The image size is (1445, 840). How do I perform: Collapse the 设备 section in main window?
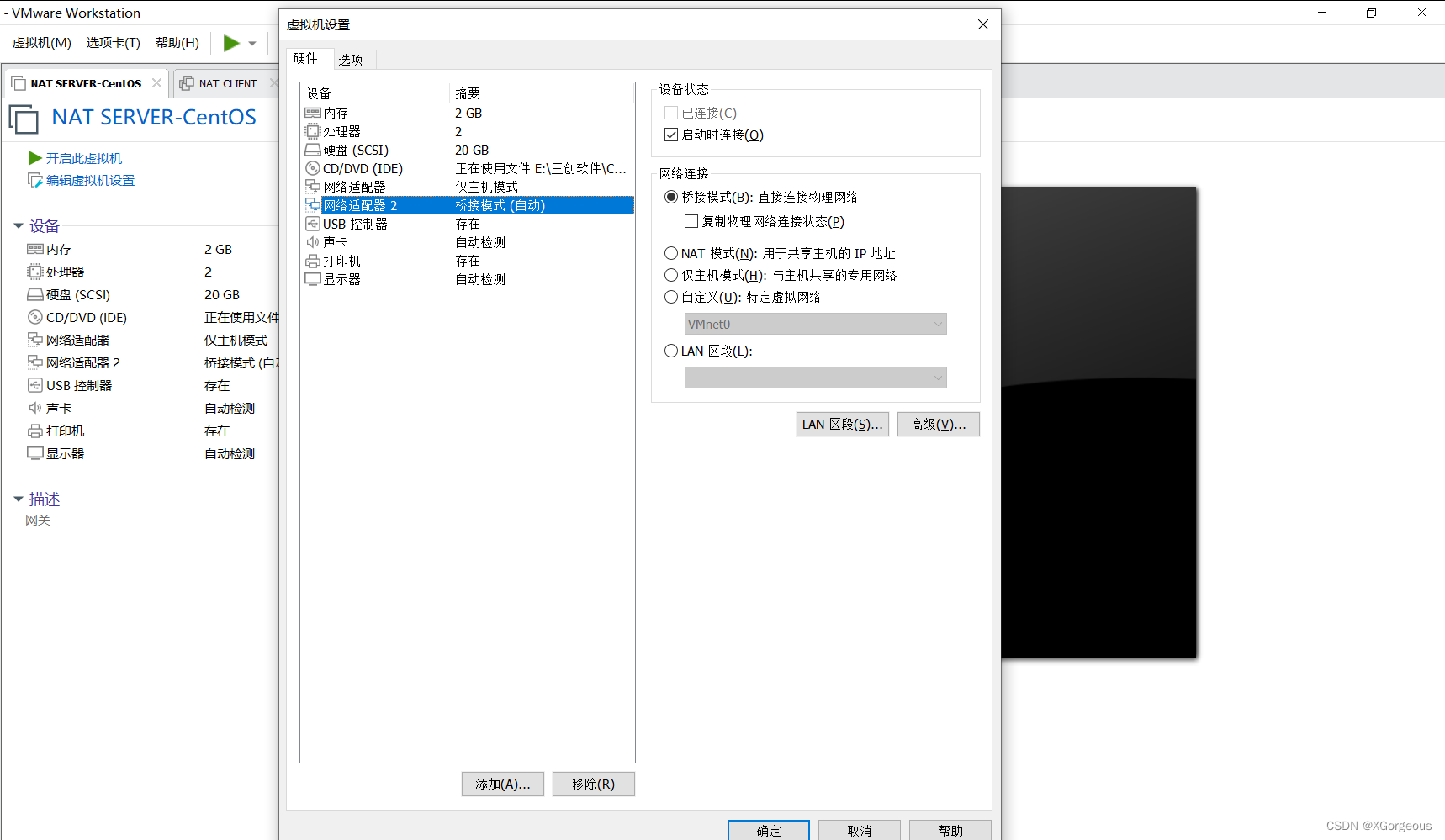coord(19,225)
